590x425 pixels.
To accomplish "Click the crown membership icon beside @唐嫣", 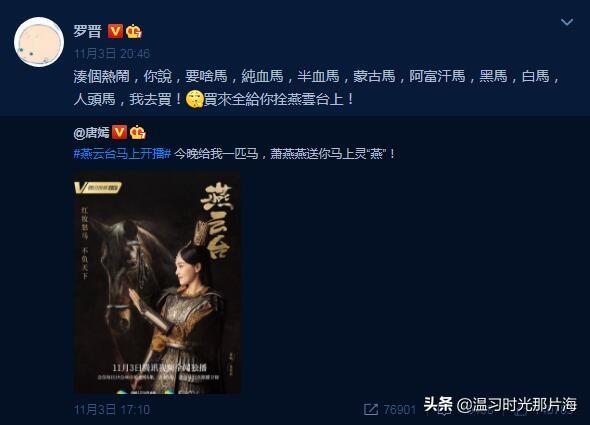I will pos(138,132).
